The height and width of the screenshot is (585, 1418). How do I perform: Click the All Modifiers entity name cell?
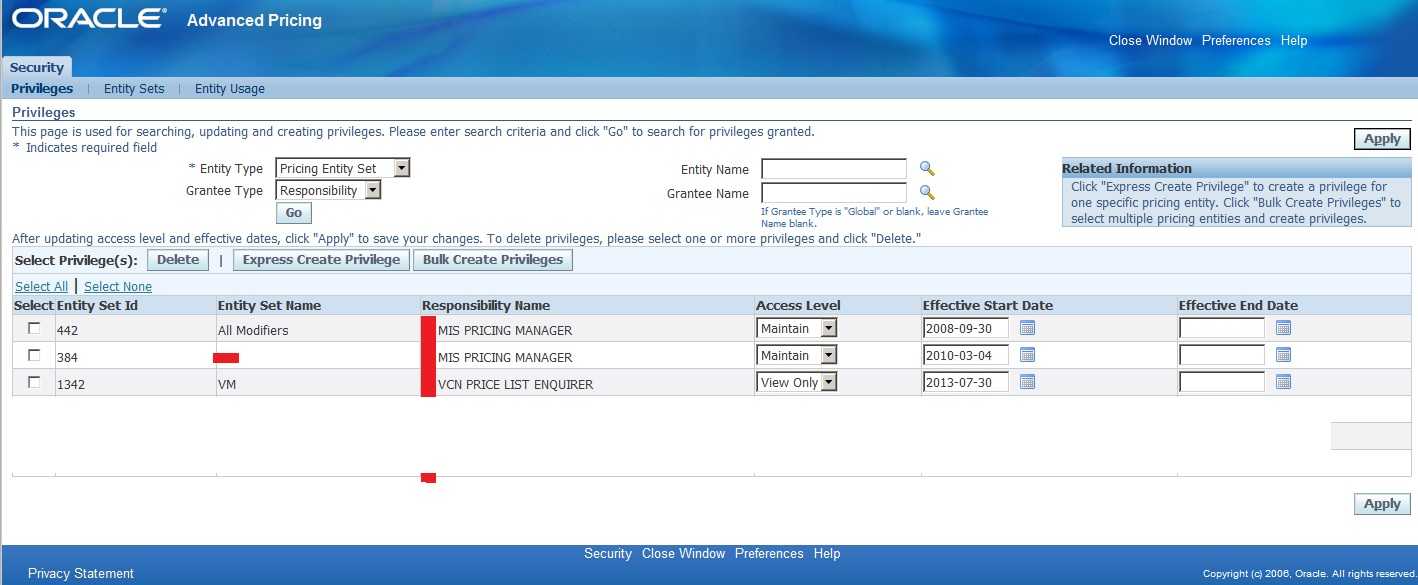(253, 330)
